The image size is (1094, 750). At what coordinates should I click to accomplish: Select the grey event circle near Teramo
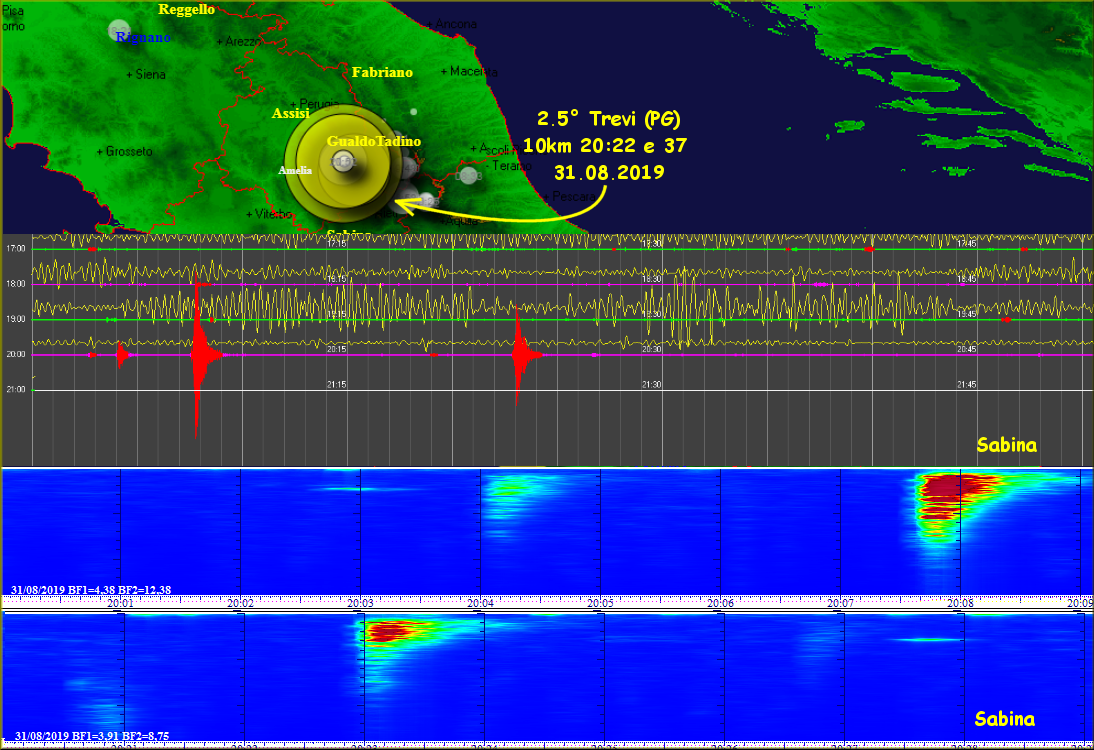coord(468,176)
